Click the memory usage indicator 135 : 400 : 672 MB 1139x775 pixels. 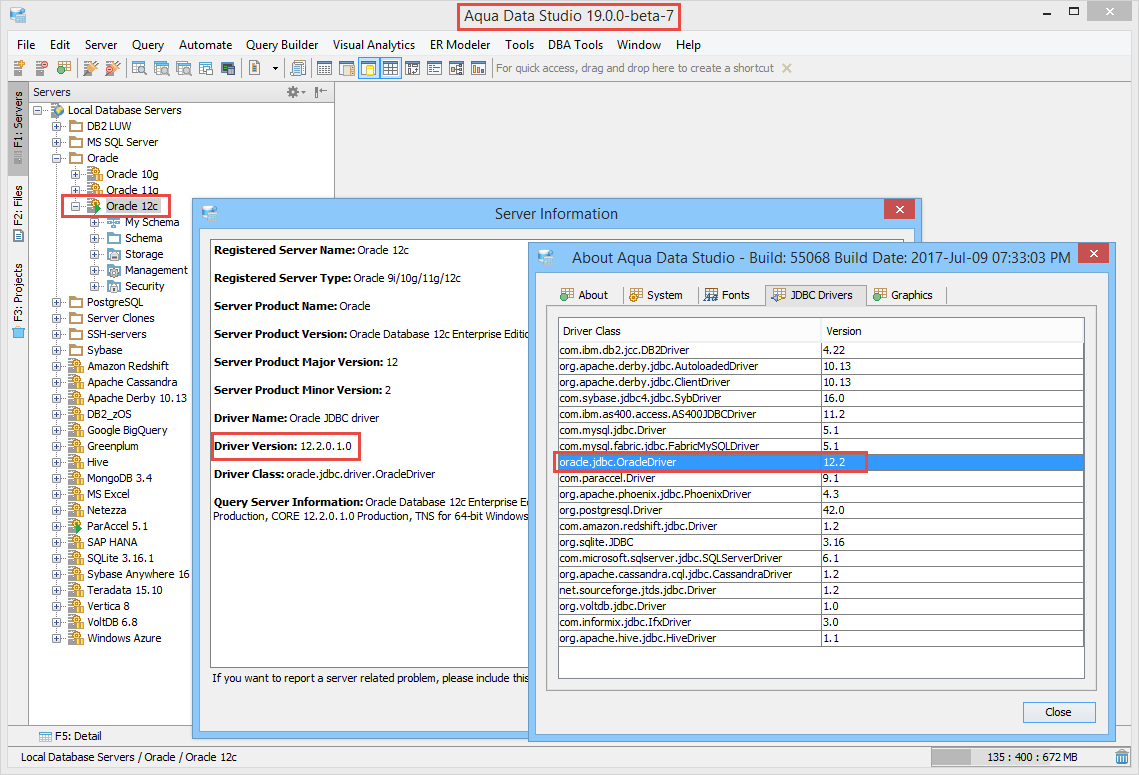coord(1021,757)
